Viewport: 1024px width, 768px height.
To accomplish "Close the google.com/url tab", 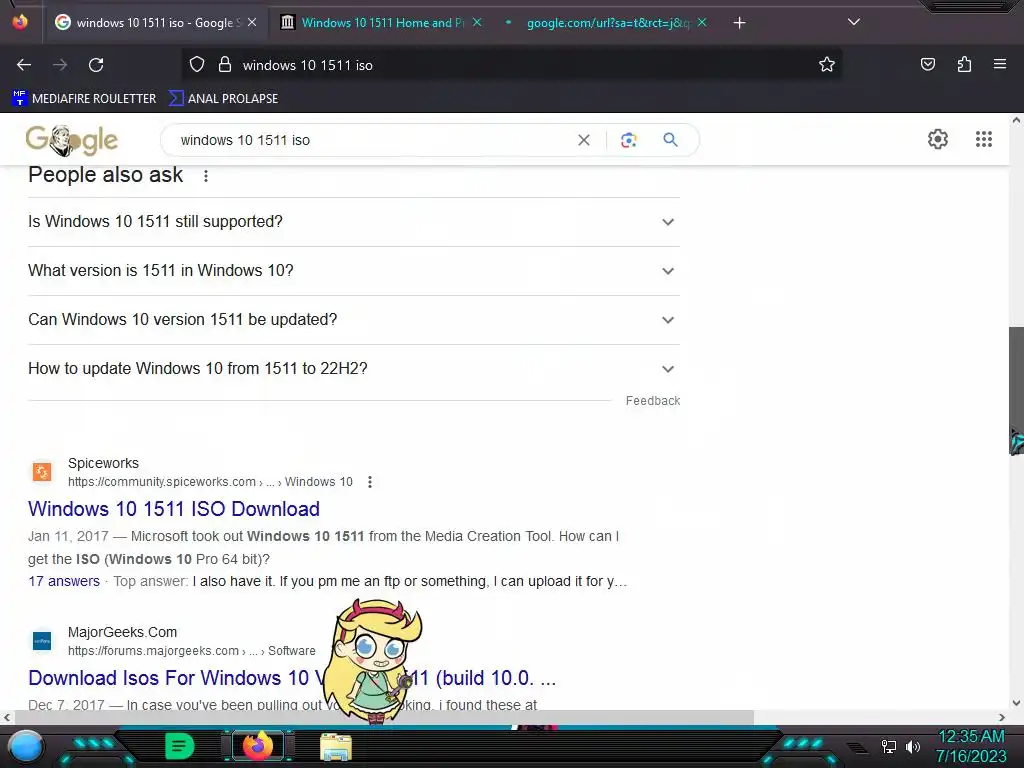I will [x=701, y=22].
